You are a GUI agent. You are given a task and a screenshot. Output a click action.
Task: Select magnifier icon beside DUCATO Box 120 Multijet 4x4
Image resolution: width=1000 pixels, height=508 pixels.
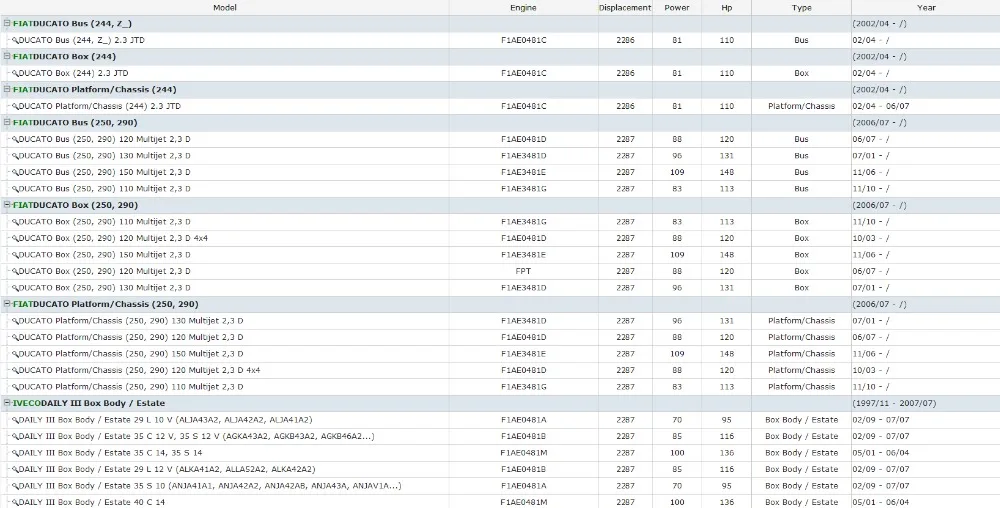click(15, 238)
